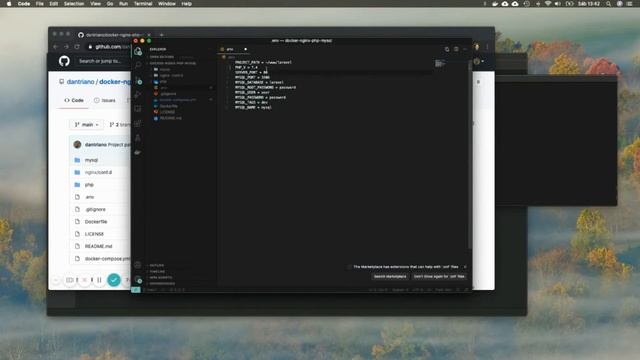Open .gitignore in the VS Code Explorer

coord(168,94)
